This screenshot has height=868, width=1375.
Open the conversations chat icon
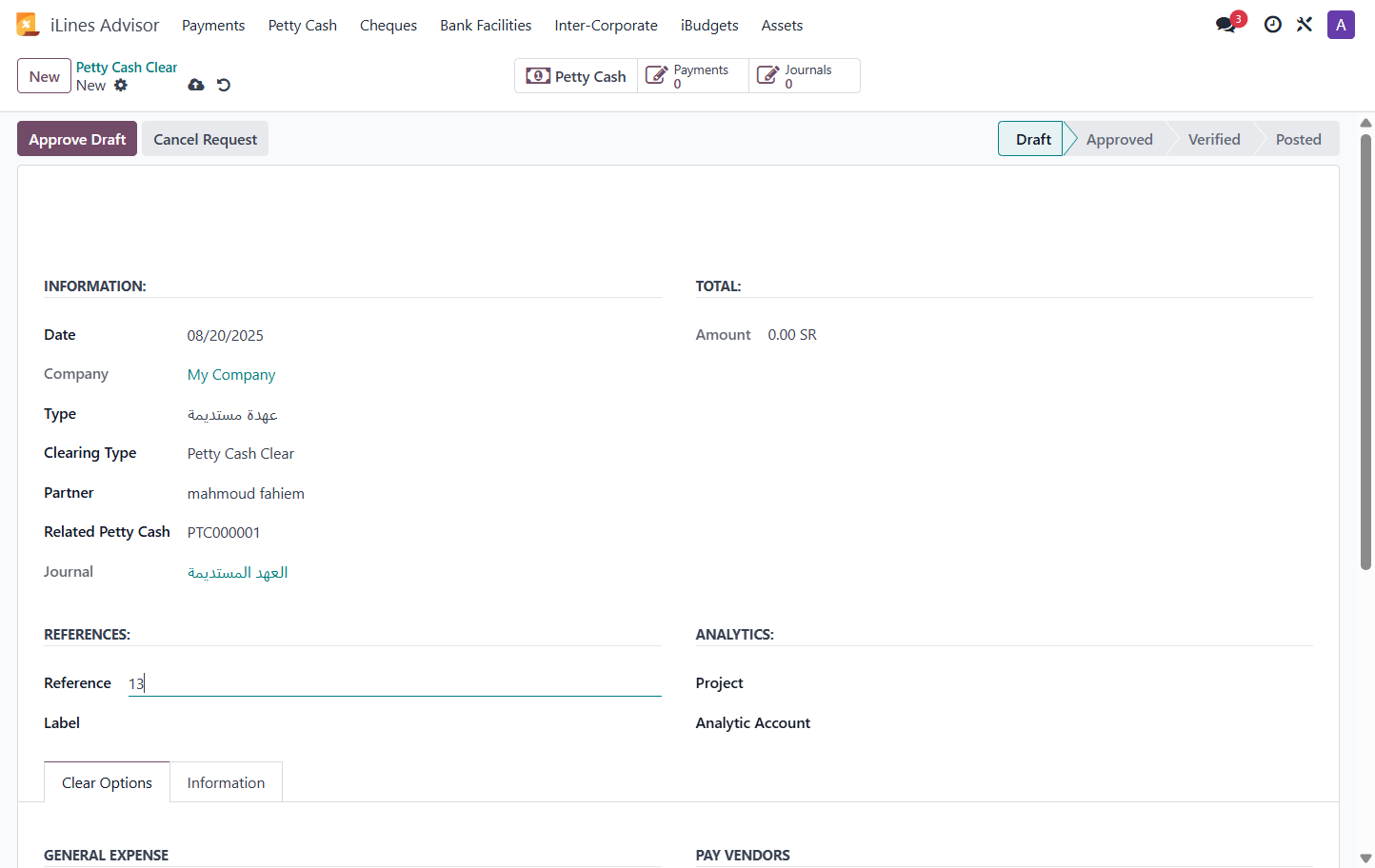click(x=1226, y=25)
